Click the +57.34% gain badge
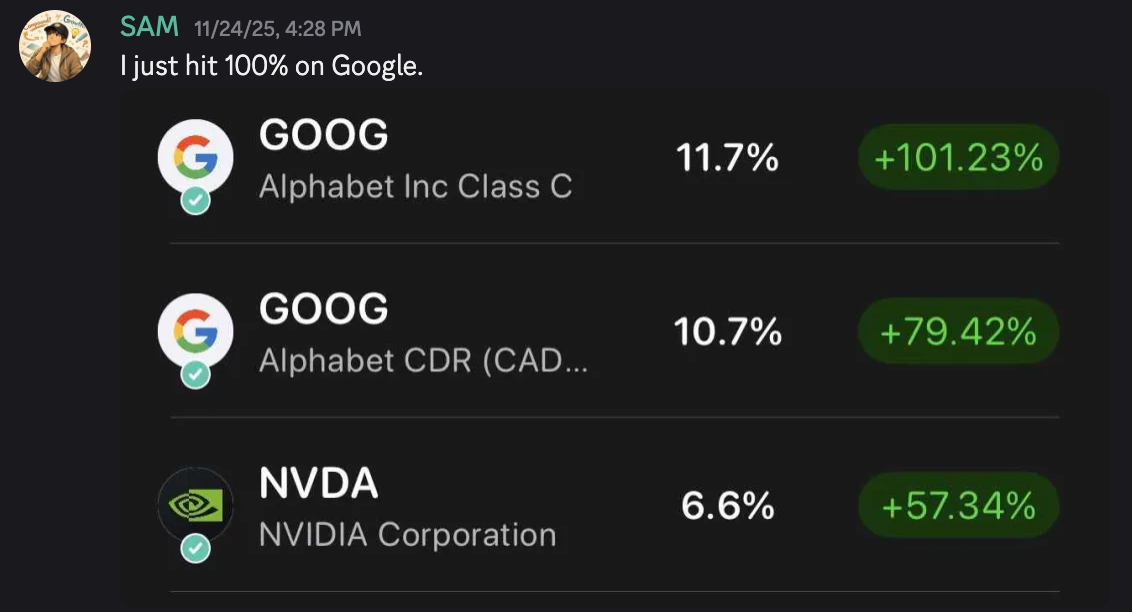The image size is (1132, 612). (x=958, y=505)
